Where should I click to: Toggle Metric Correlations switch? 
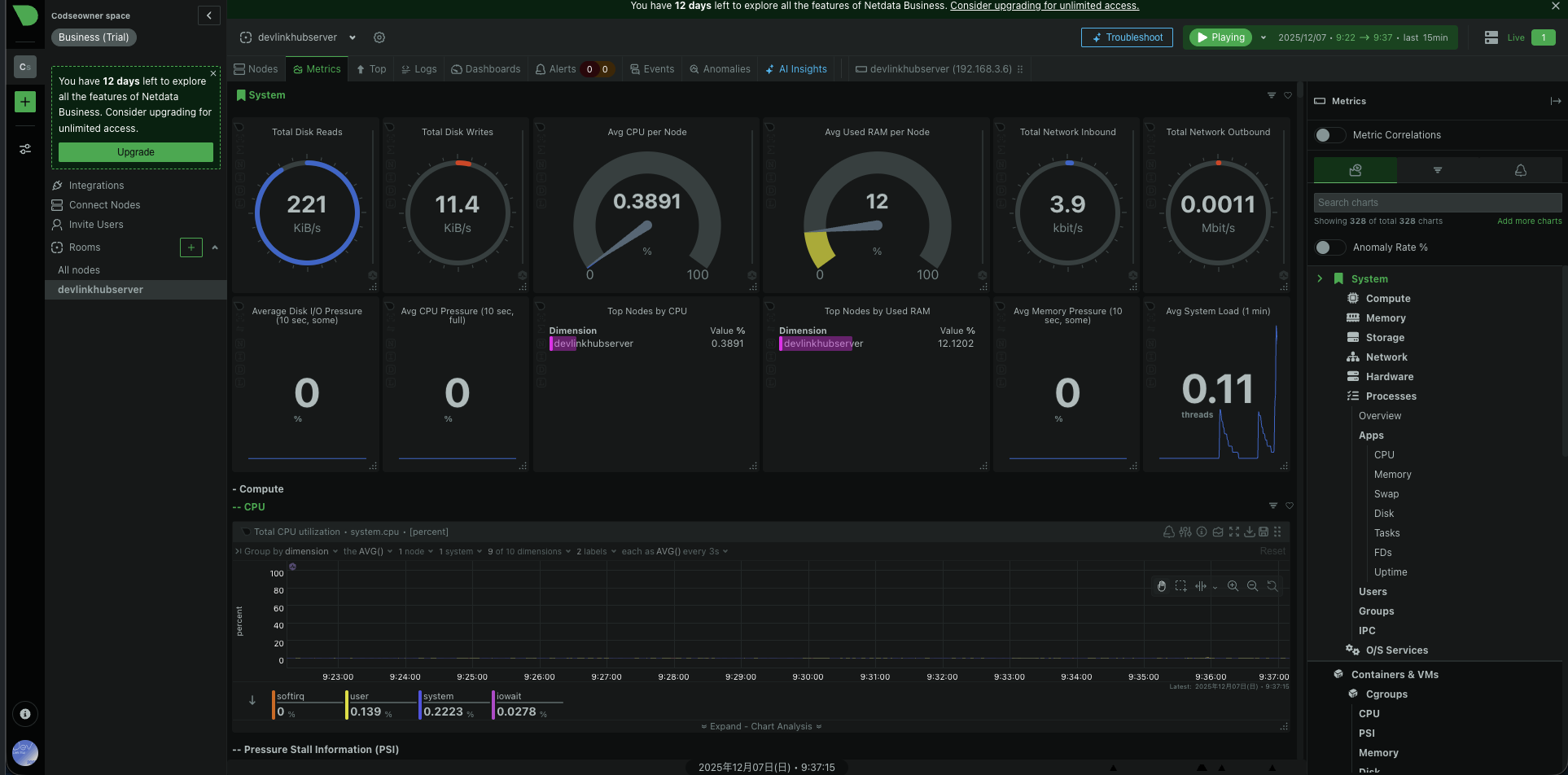[x=1329, y=135]
